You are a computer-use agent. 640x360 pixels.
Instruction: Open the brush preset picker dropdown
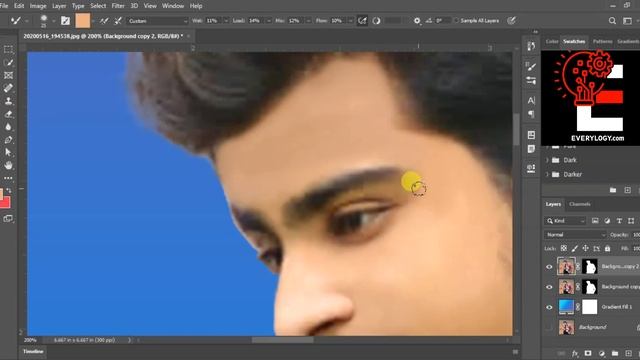point(53,21)
